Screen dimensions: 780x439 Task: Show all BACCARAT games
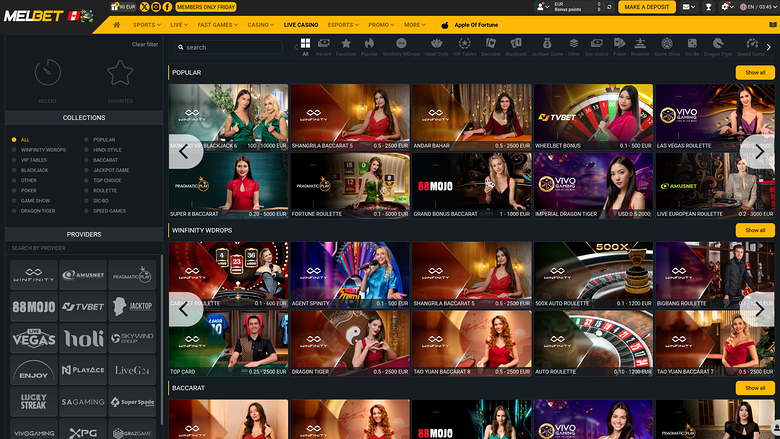[x=755, y=388]
